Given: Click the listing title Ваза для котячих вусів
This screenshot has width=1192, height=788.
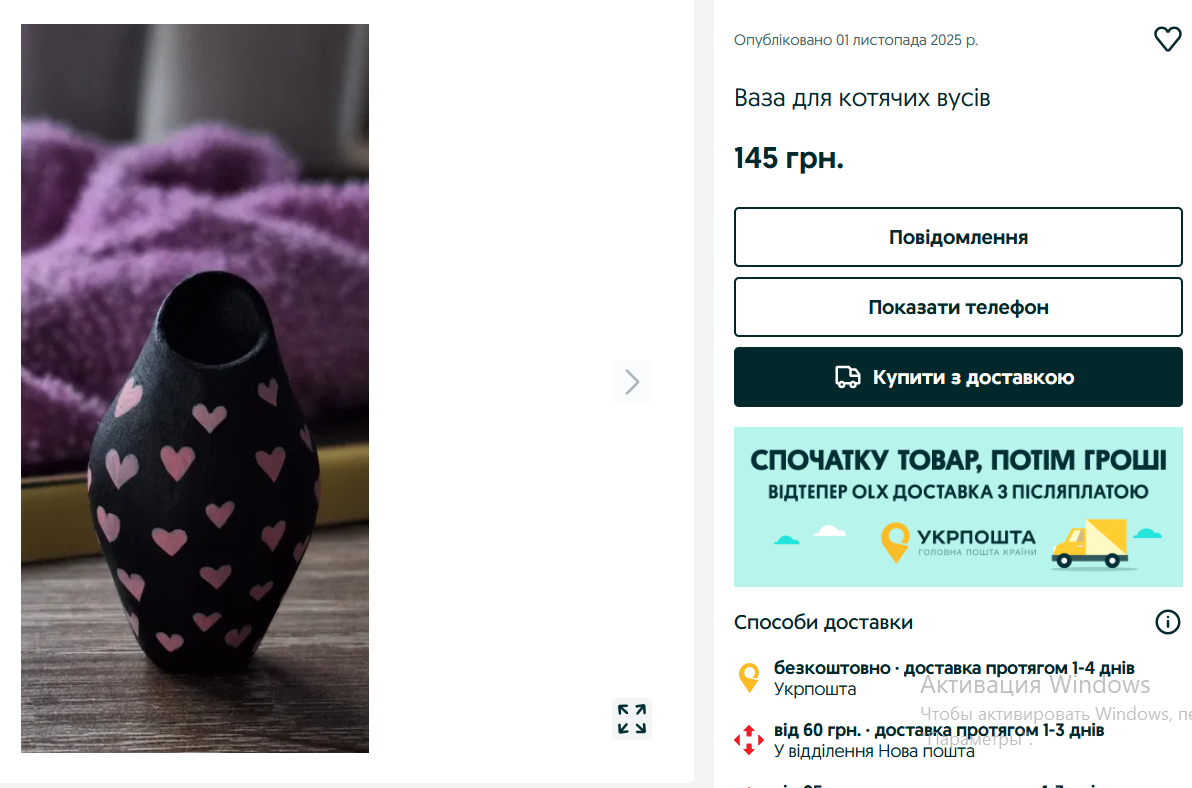Looking at the screenshot, I should 862,98.
